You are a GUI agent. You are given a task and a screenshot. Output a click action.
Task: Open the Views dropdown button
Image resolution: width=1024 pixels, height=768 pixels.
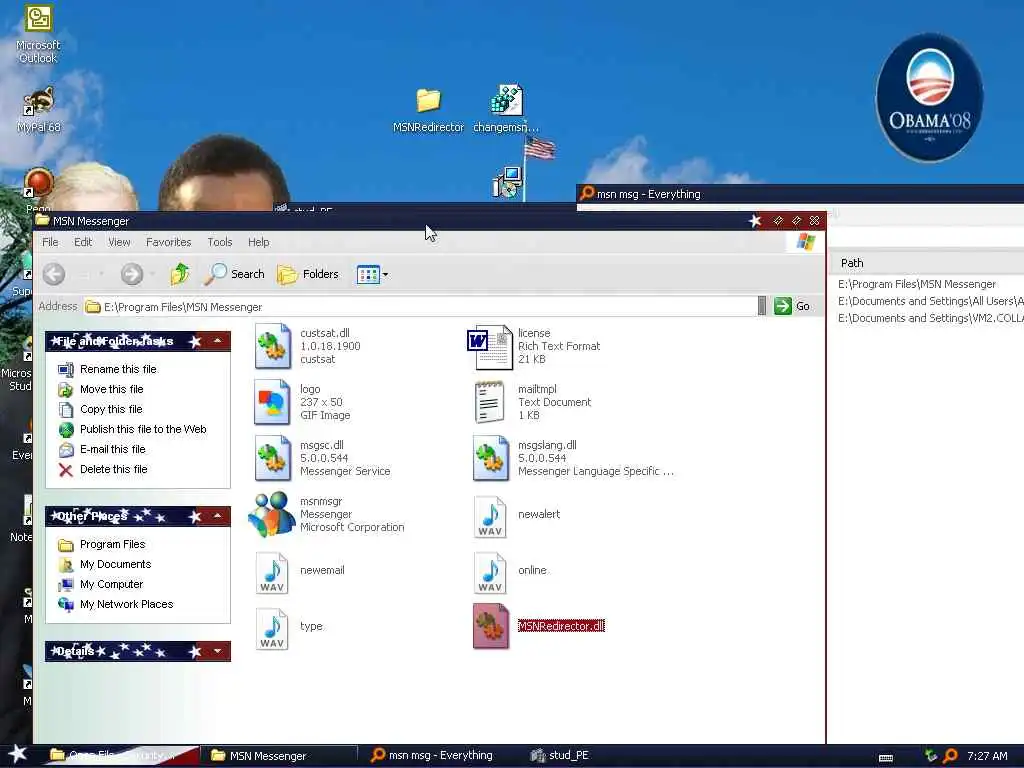tap(372, 274)
